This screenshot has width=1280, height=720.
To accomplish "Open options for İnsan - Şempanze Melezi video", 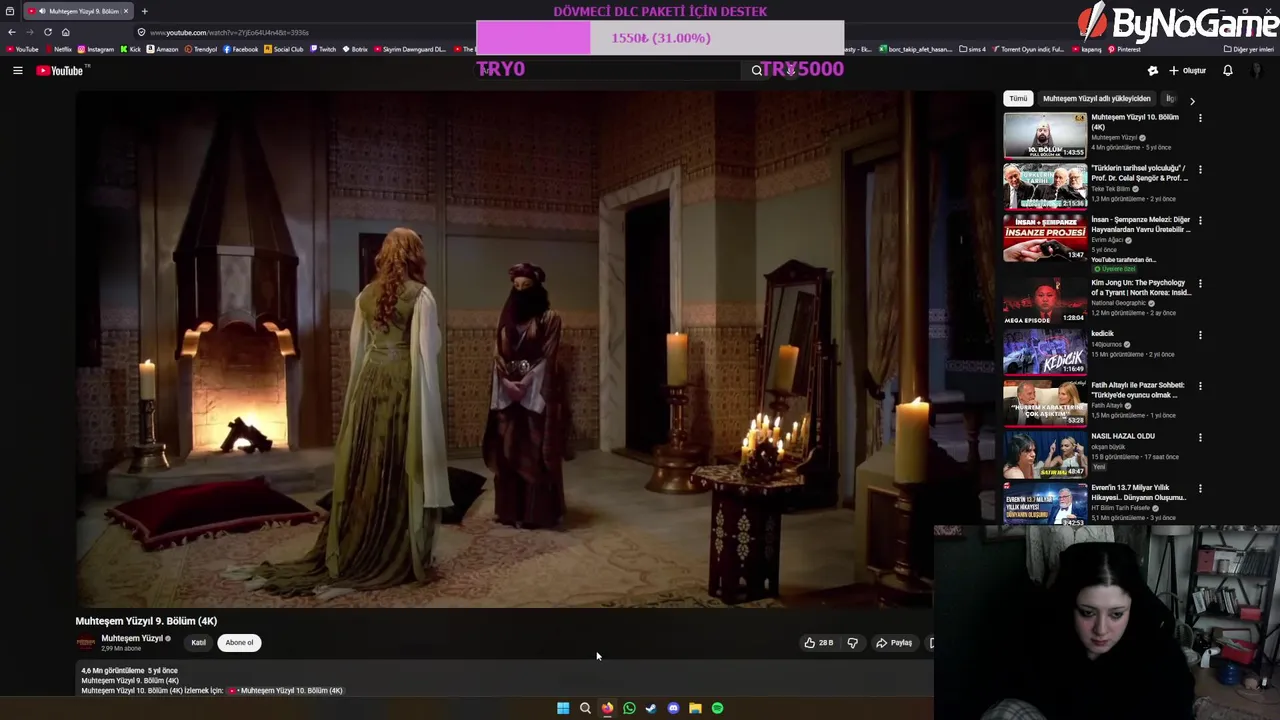I will (x=1200, y=220).
